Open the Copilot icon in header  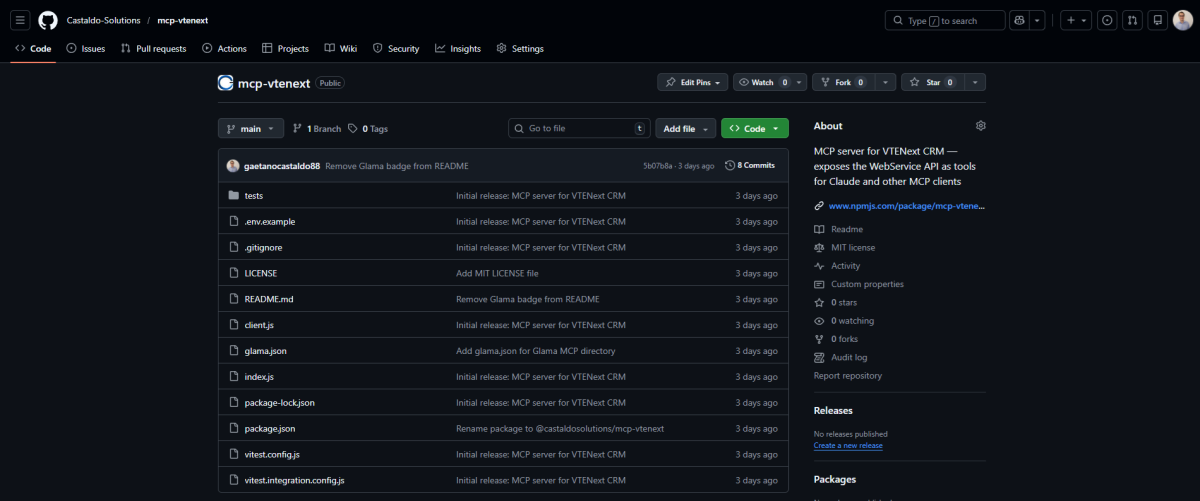pos(1020,20)
